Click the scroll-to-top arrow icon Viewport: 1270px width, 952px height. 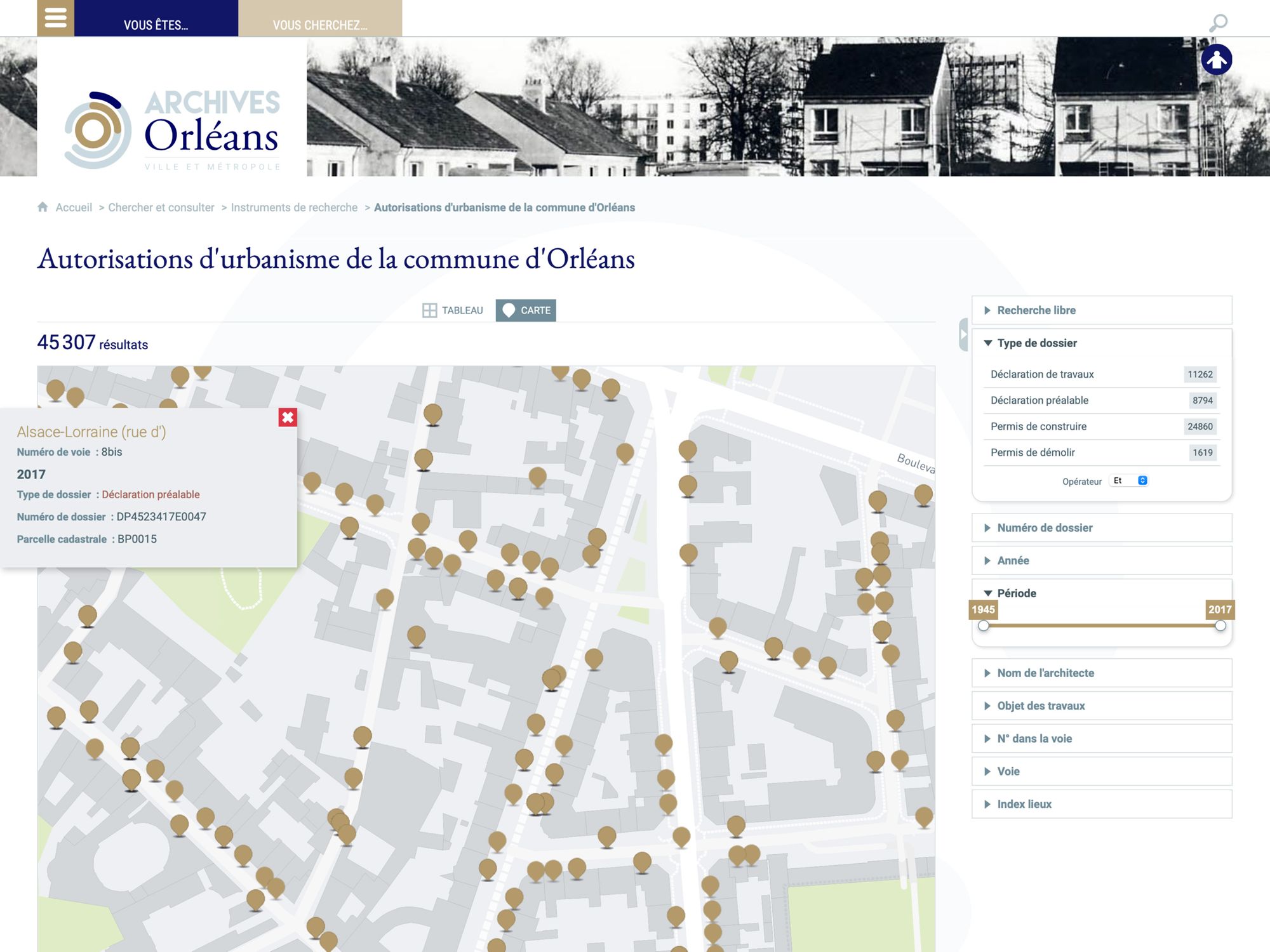click(1216, 60)
